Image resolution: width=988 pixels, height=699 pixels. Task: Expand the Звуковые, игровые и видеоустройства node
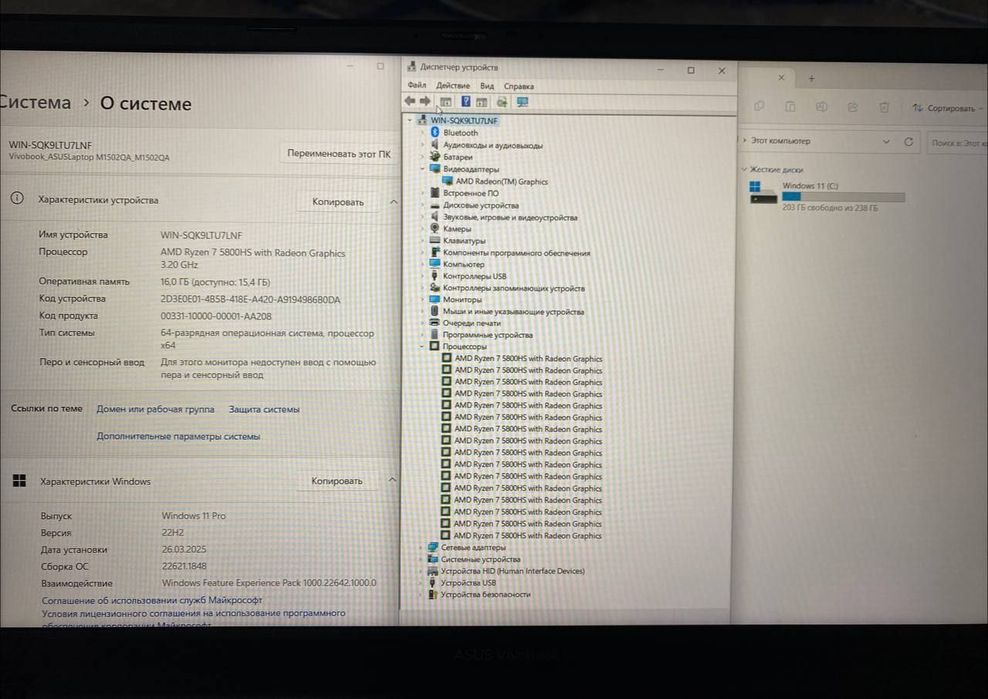coord(423,217)
